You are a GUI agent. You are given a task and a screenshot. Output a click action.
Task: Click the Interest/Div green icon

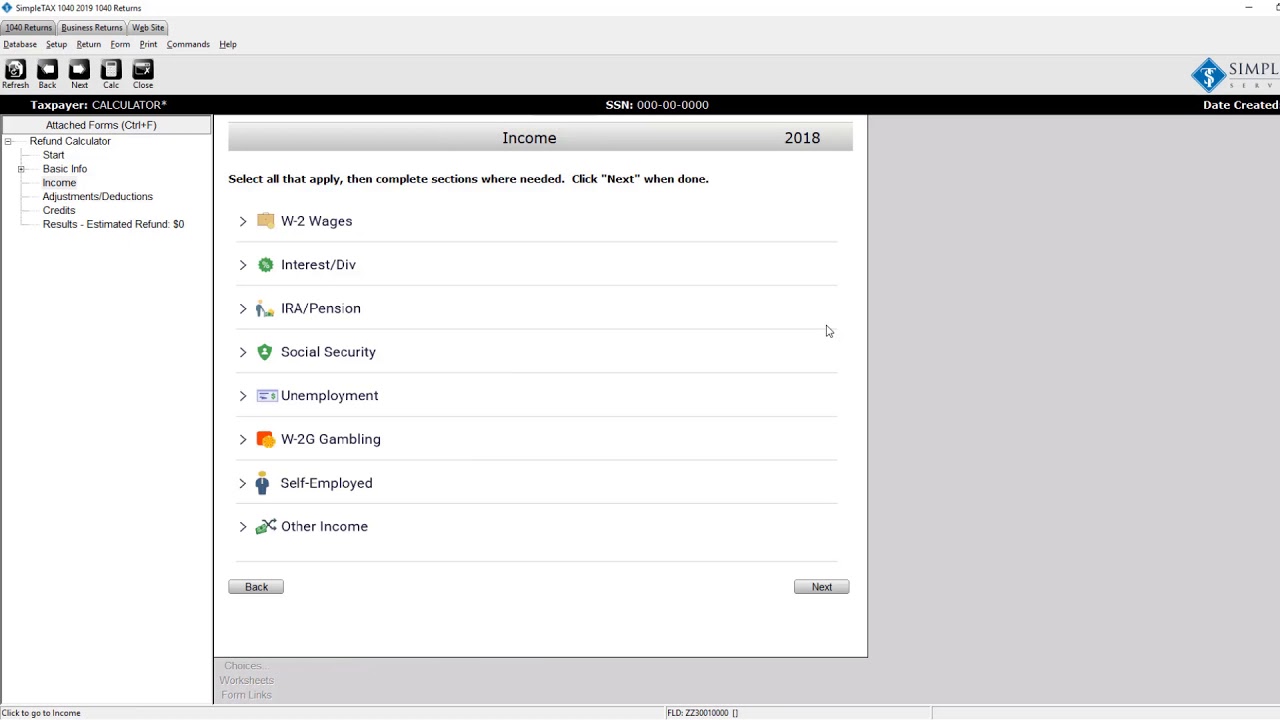(265, 265)
